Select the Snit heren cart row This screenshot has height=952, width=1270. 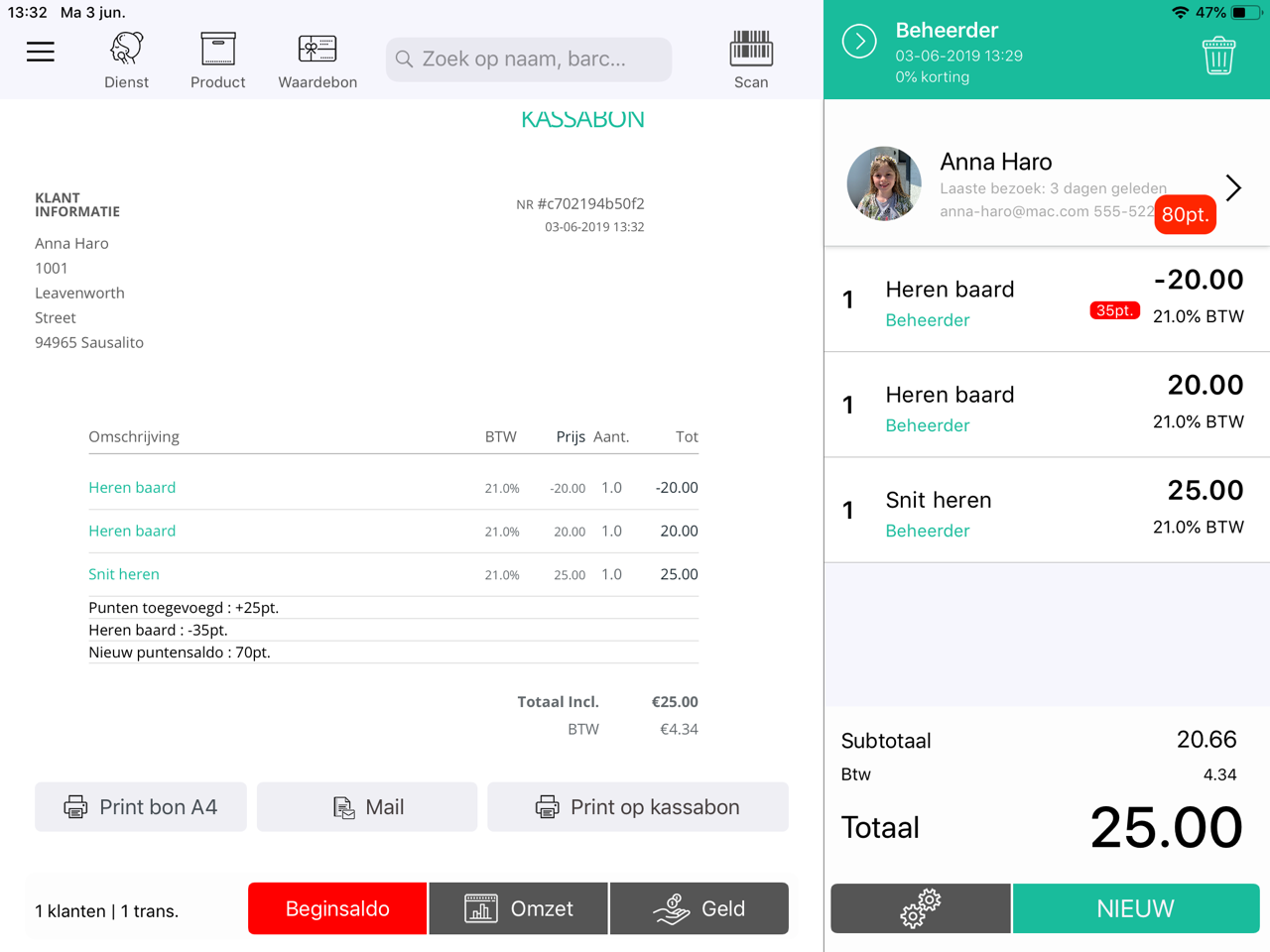(x=1047, y=510)
